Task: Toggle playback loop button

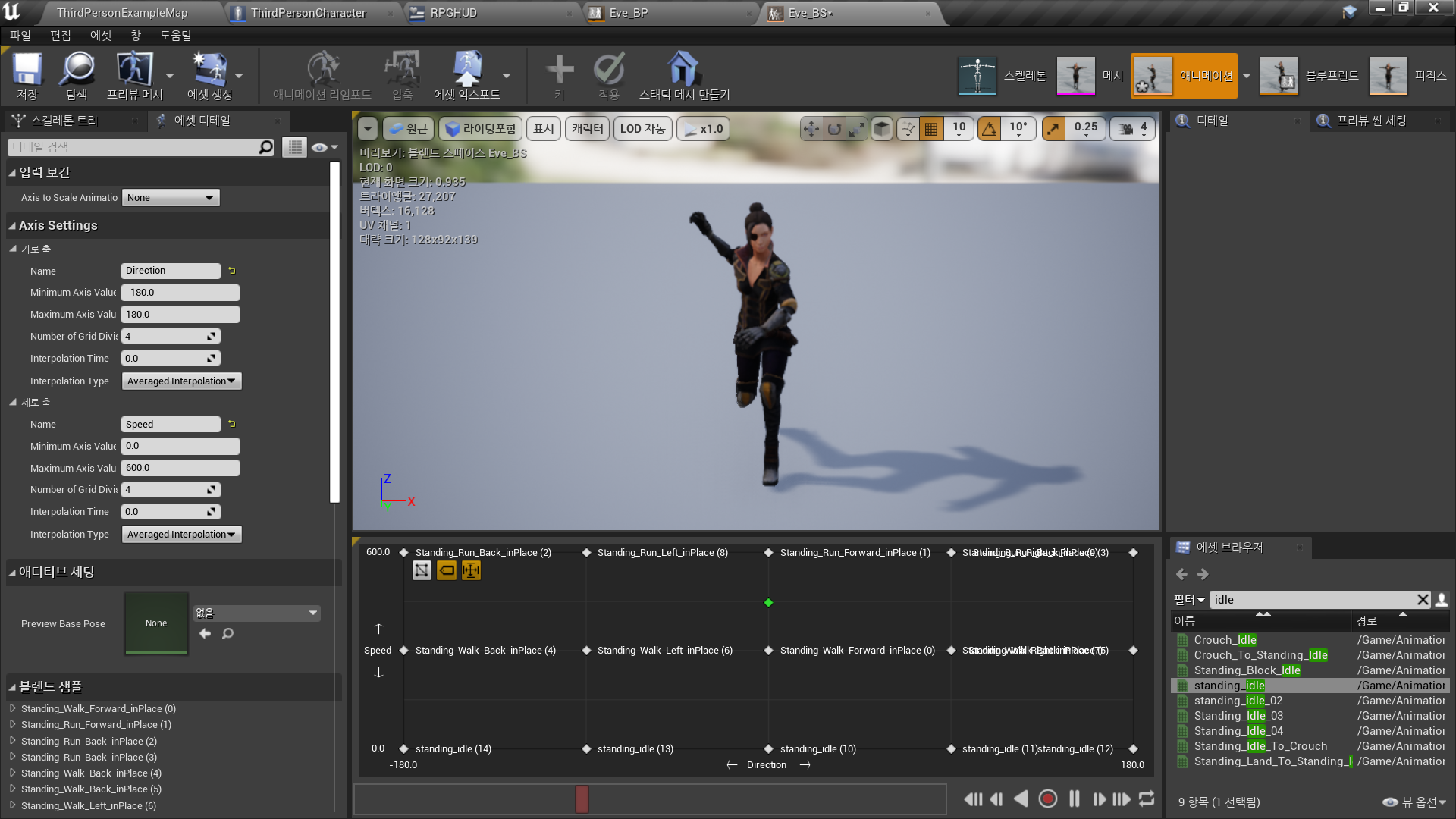Action: point(1147,799)
